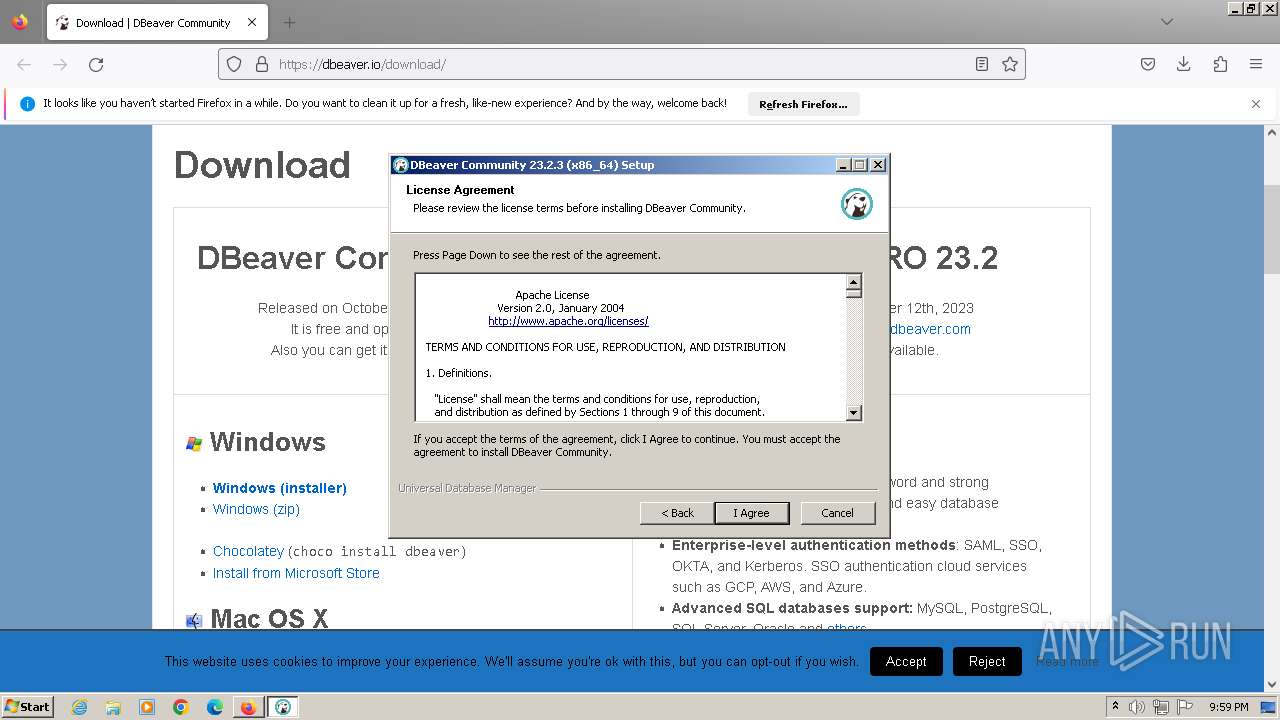Dismiss the Firefox refresh notification bar
Screen dimensions: 1280x720
[1256, 104]
